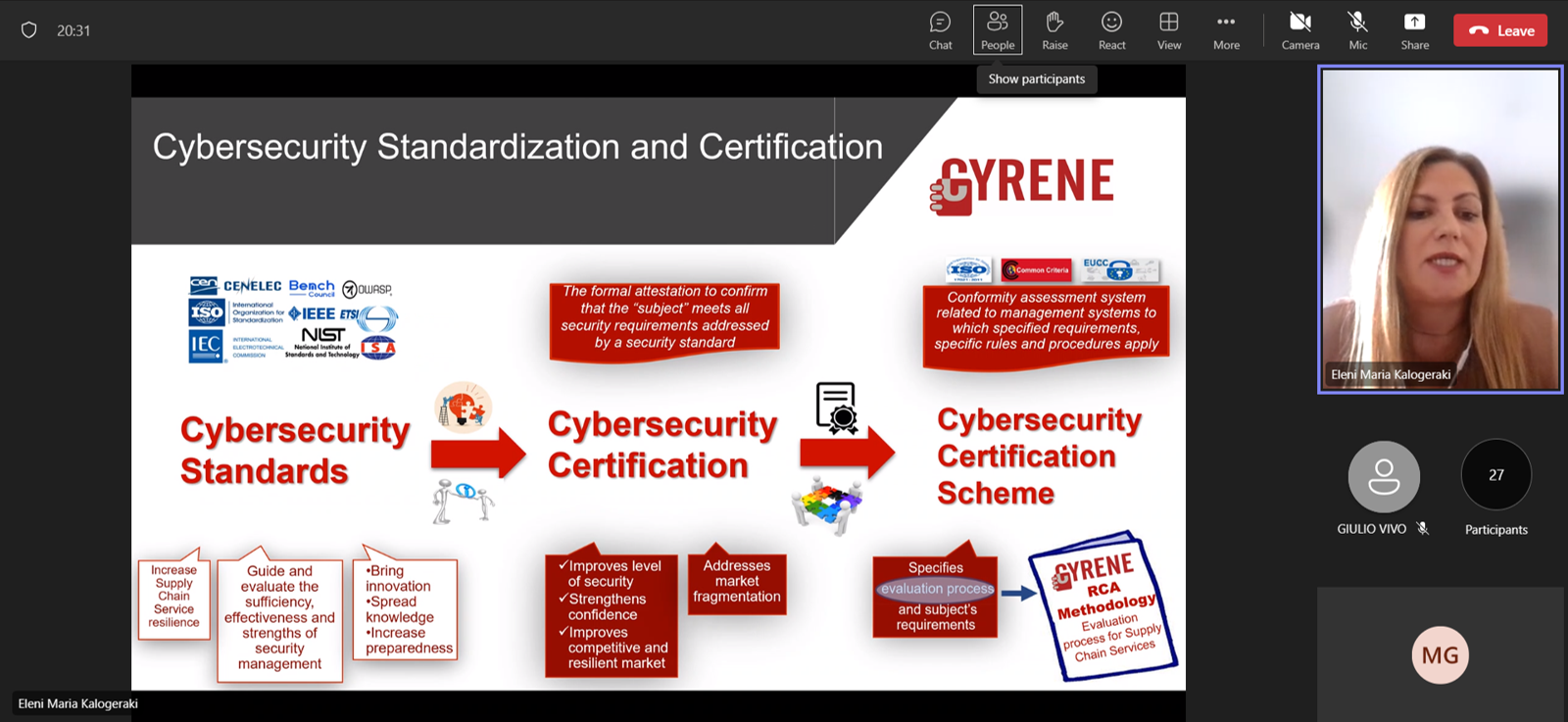Select the MG participant avatar
The width and height of the screenshot is (1568, 722).
[x=1440, y=654]
